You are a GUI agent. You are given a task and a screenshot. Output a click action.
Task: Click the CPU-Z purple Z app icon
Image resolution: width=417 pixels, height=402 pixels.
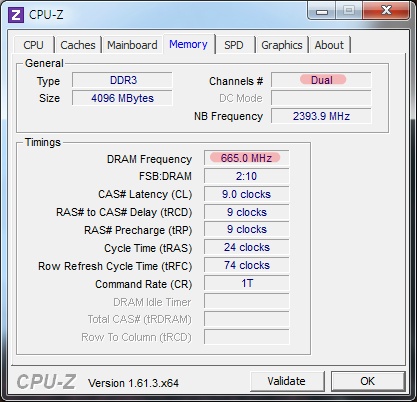pos(16,15)
